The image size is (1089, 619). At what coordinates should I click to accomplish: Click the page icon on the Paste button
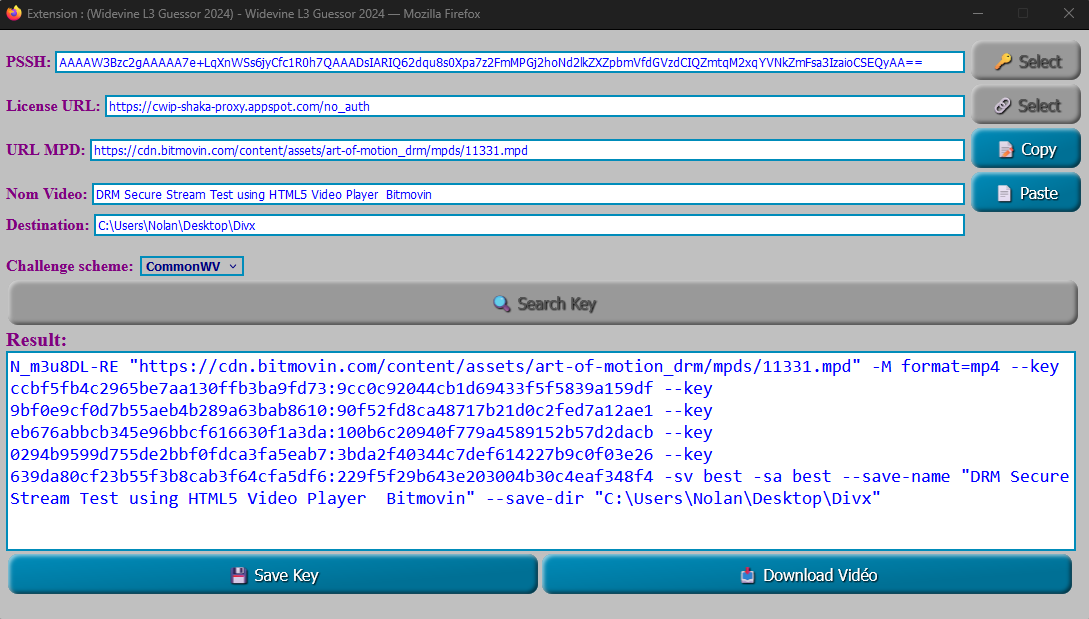click(1004, 193)
